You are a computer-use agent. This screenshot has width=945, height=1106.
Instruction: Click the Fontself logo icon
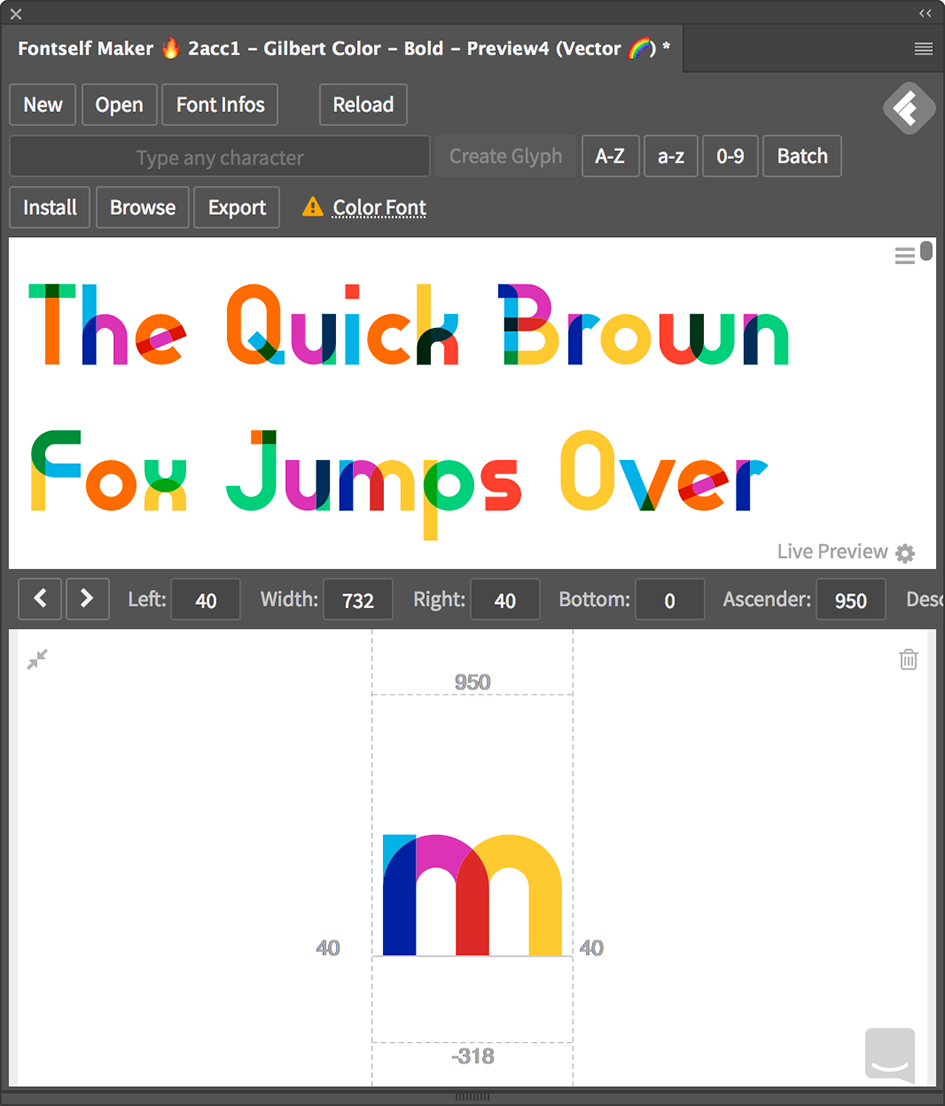click(x=909, y=108)
